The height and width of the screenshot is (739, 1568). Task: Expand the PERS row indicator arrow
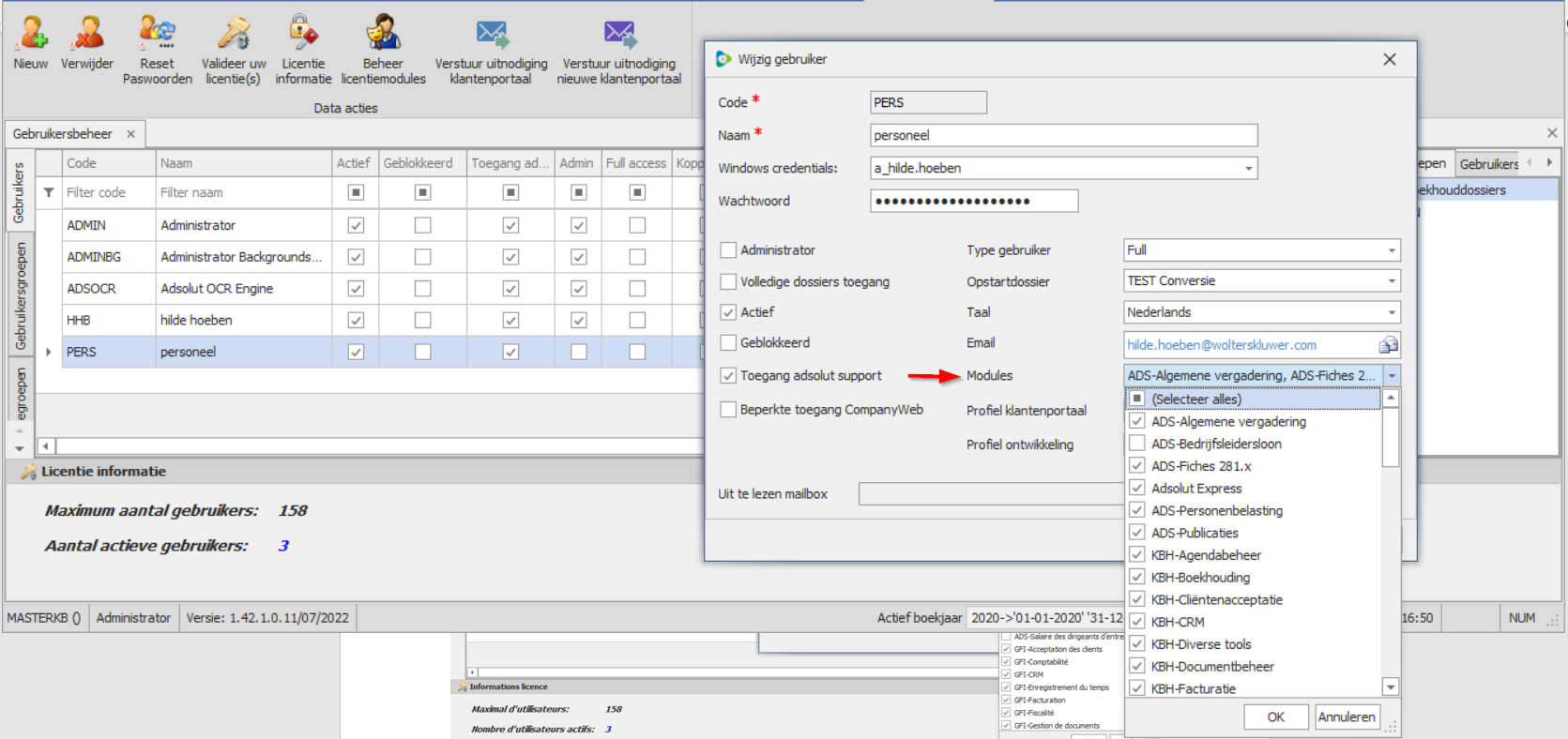point(49,352)
